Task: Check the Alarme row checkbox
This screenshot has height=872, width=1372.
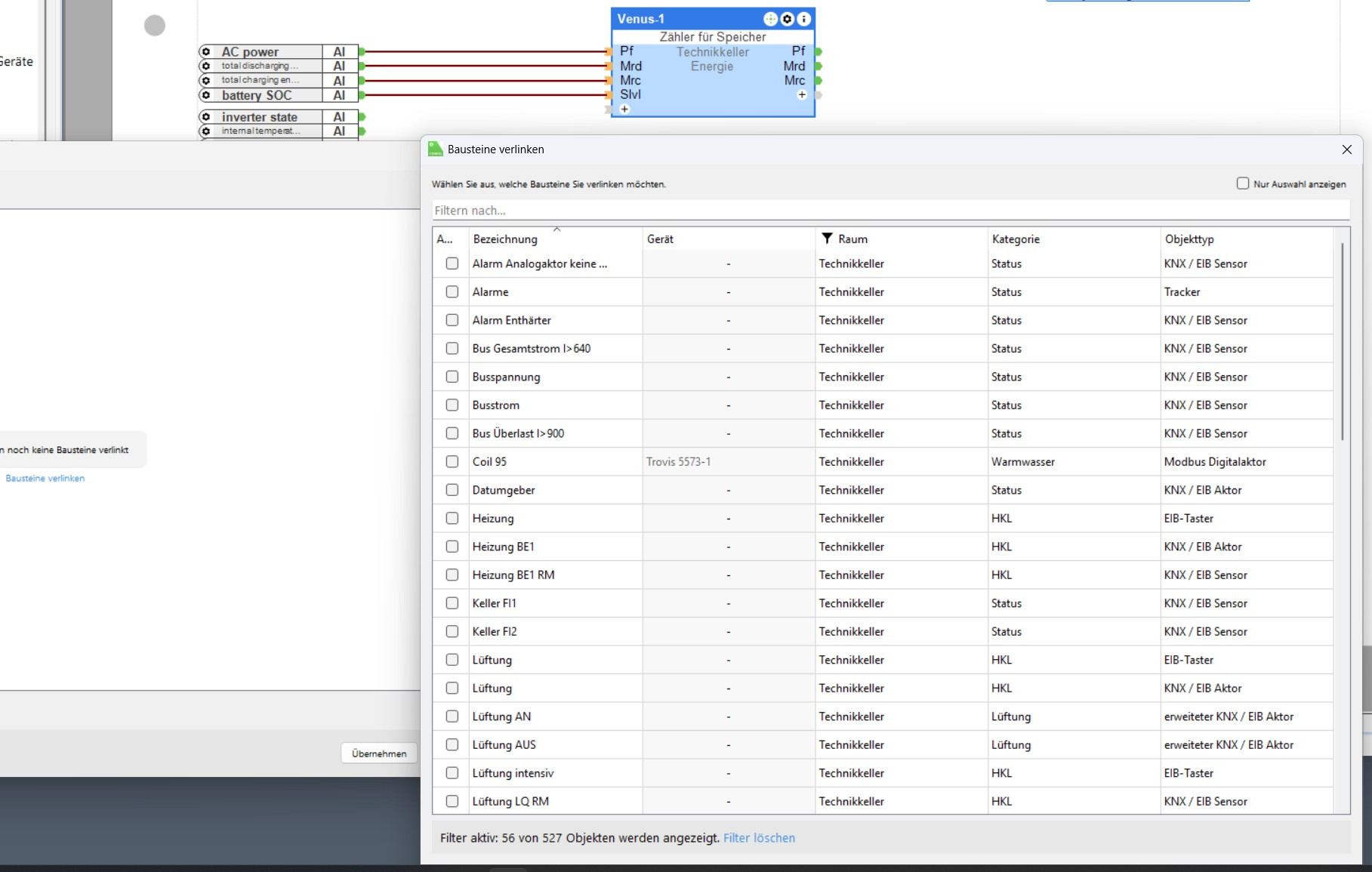Action: [452, 291]
